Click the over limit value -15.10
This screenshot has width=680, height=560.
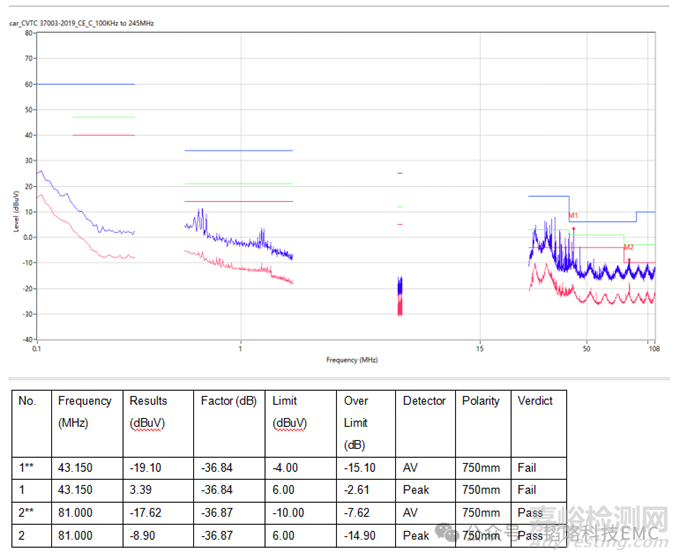coord(361,467)
